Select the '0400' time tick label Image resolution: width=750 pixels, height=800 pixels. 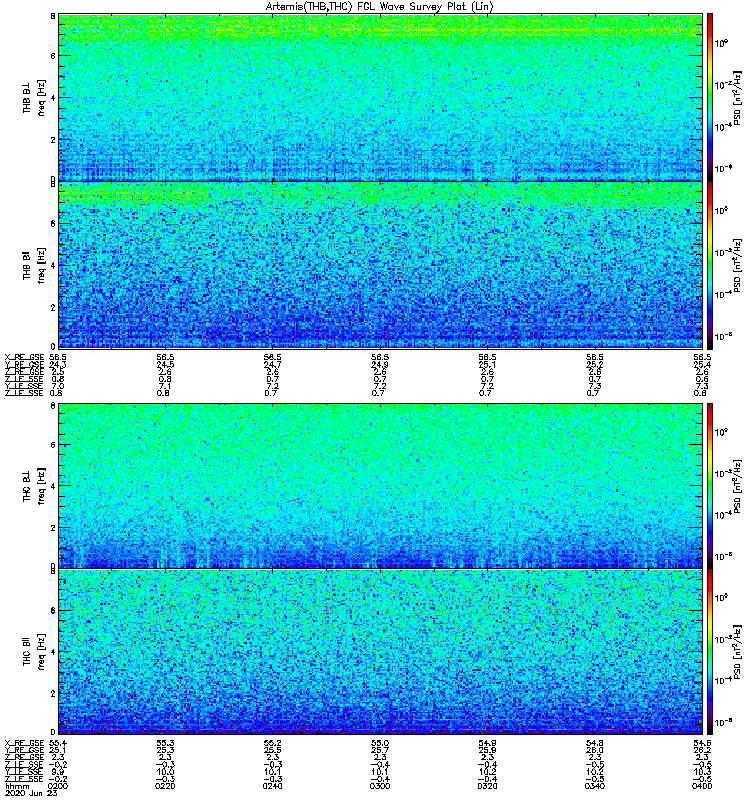pos(703,786)
